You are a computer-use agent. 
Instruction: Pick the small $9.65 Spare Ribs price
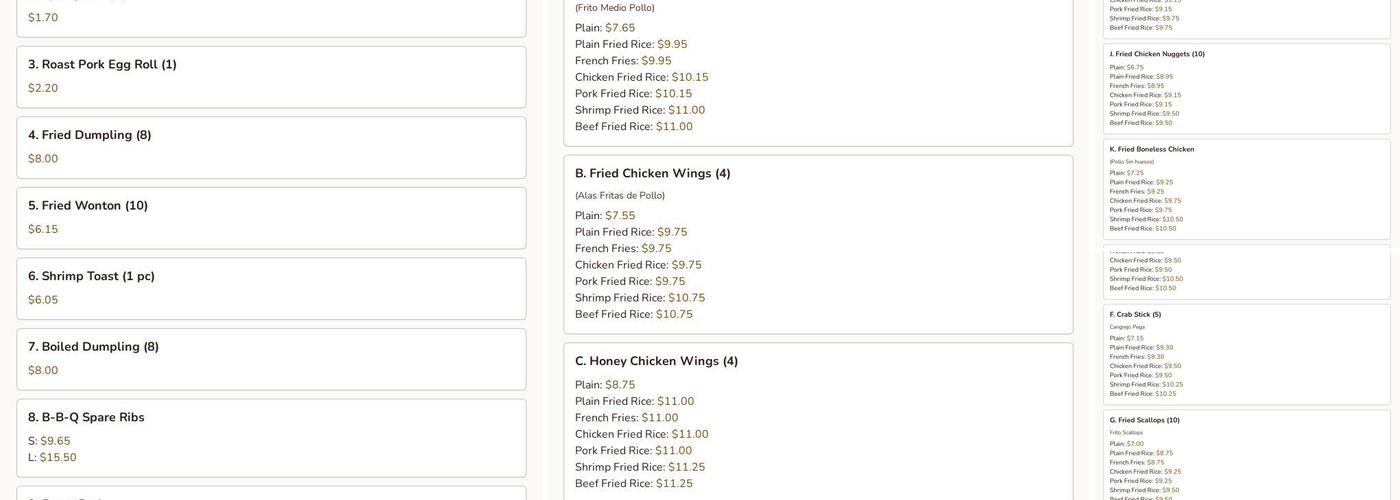(x=55, y=441)
